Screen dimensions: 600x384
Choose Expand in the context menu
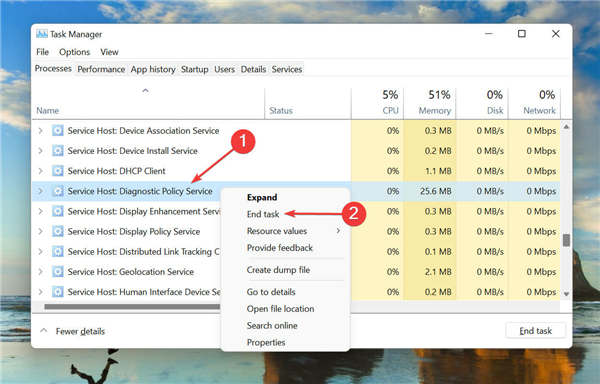[262, 197]
